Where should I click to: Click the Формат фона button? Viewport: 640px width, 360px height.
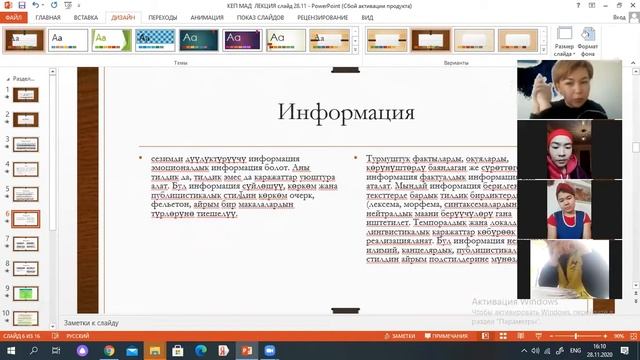tap(588, 41)
